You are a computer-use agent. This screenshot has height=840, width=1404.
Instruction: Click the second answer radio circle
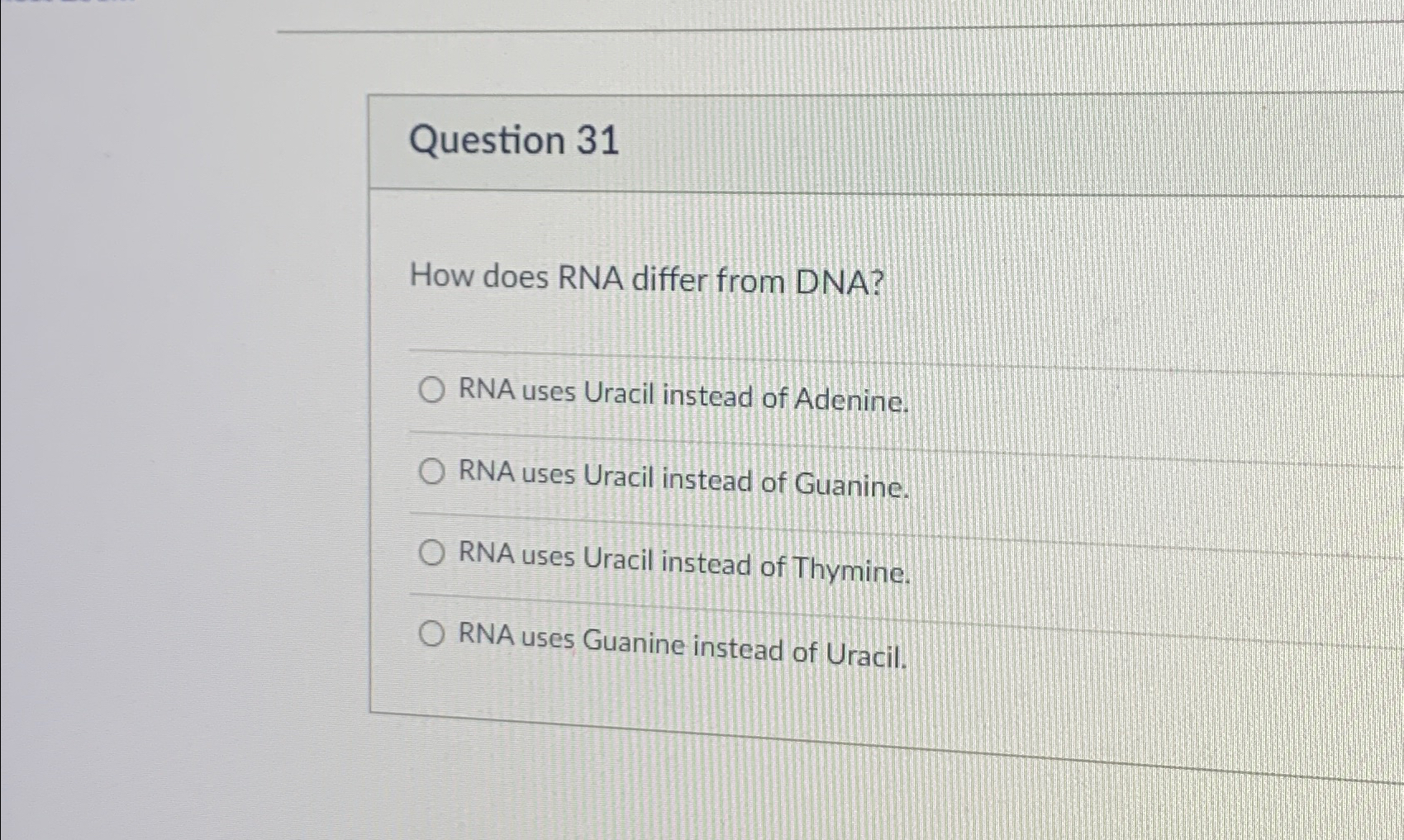(431, 472)
